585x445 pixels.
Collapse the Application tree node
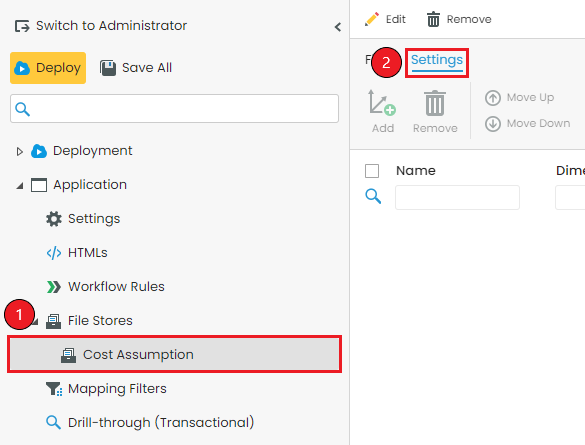[x=19, y=185]
